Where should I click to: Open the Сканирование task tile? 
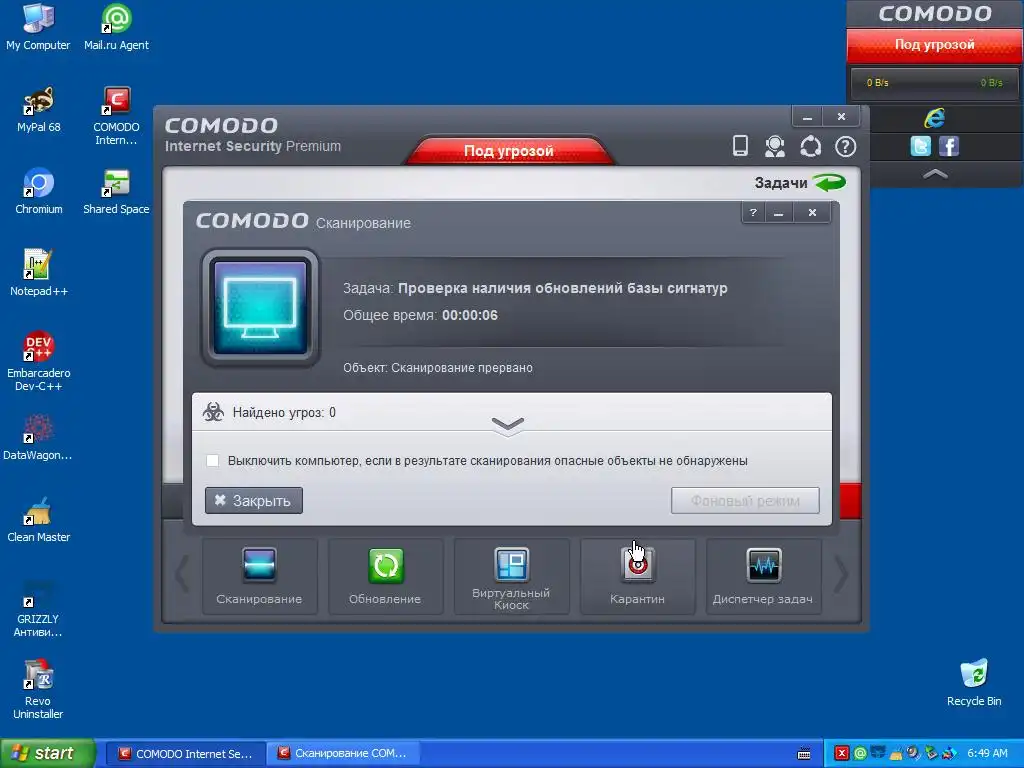(x=259, y=576)
